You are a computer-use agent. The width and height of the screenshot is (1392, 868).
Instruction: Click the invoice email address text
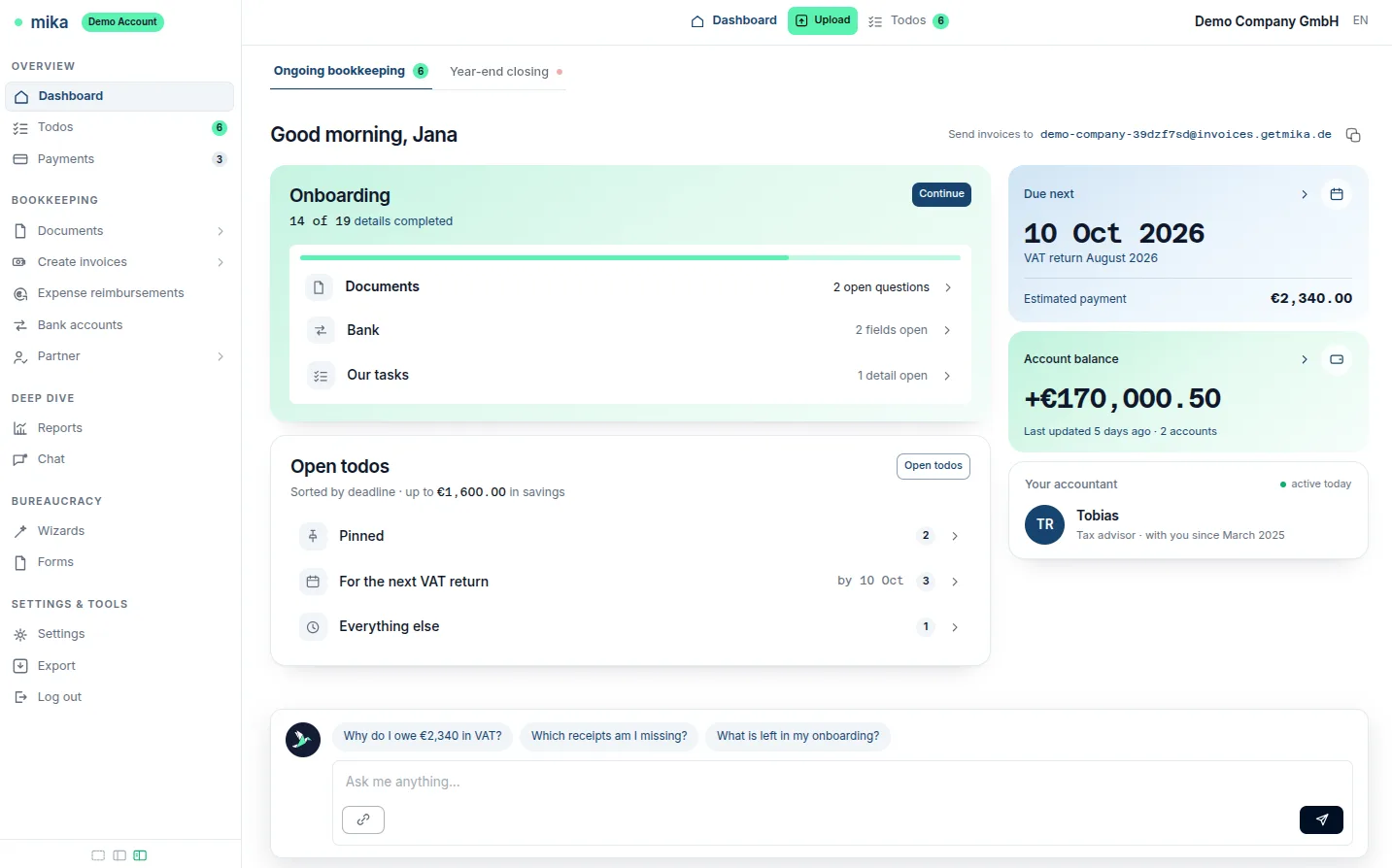(x=1185, y=135)
